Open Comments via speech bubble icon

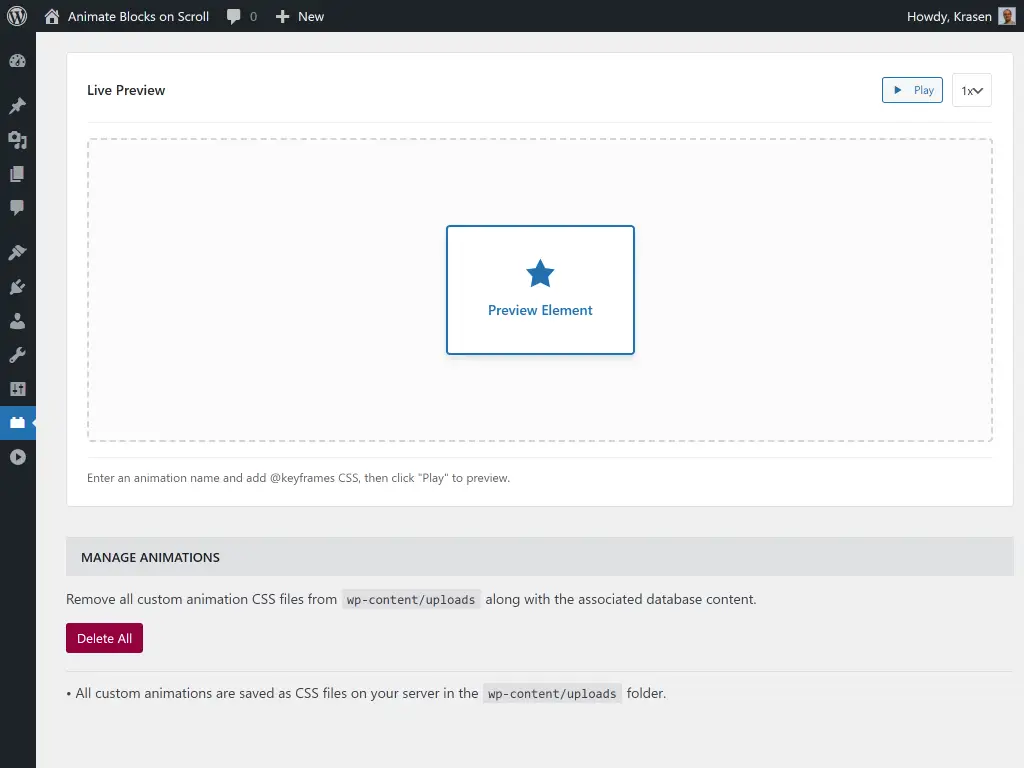point(17,208)
